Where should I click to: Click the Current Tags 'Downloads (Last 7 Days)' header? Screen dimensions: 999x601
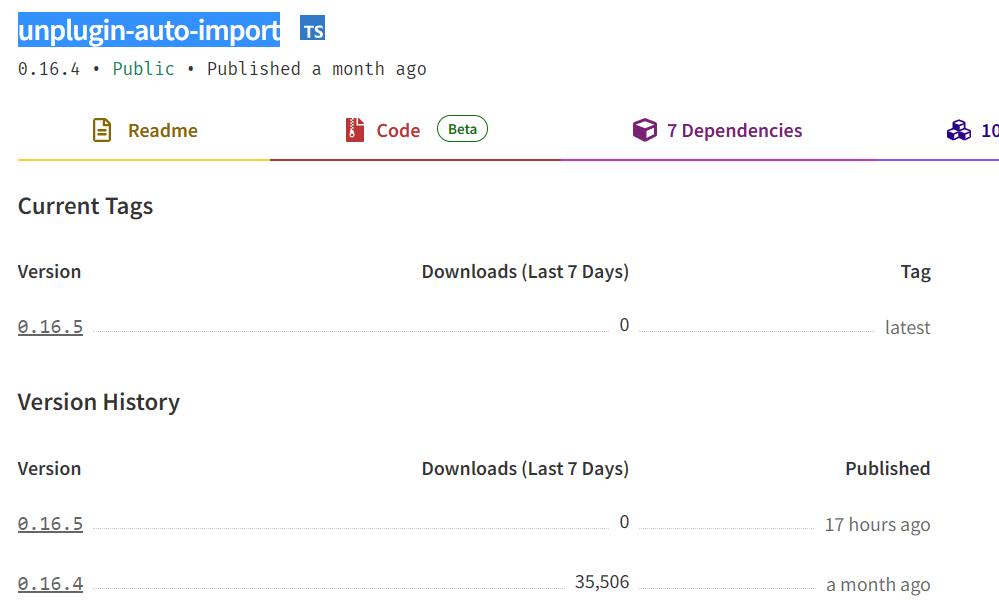[525, 272]
